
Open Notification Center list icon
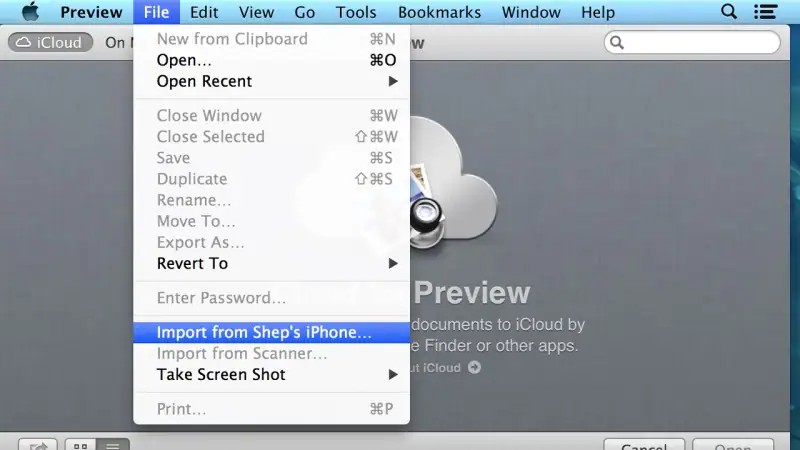[765, 11]
